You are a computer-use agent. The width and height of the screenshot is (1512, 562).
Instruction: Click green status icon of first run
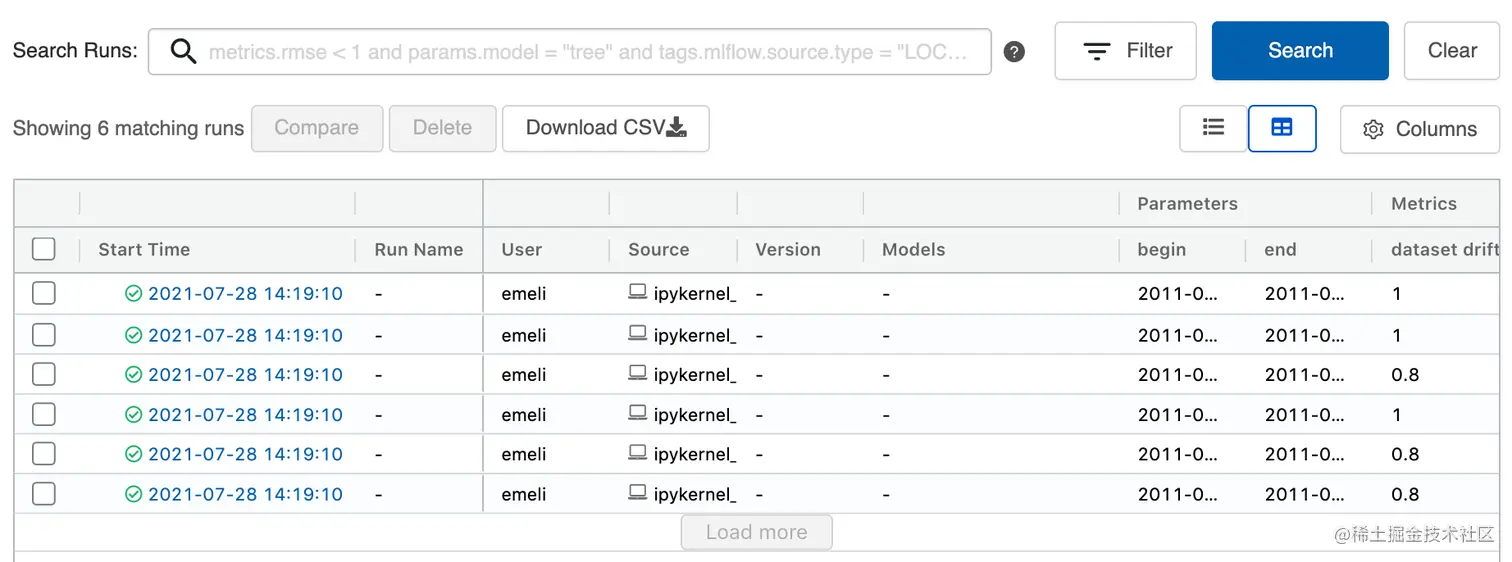pyautogui.click(x=133, y=294)
